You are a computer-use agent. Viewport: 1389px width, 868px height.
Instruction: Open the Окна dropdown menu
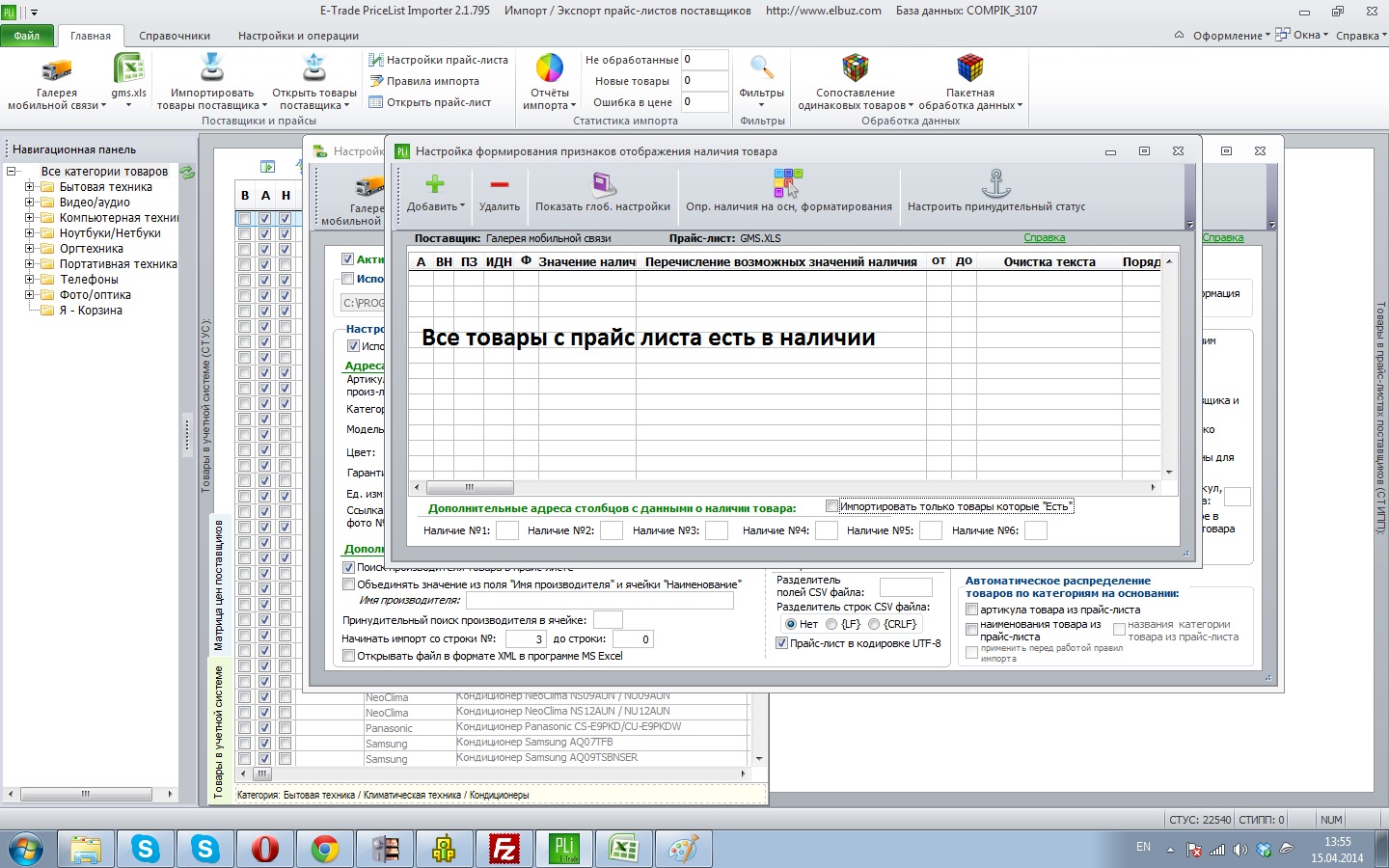tap(1301, 35)
